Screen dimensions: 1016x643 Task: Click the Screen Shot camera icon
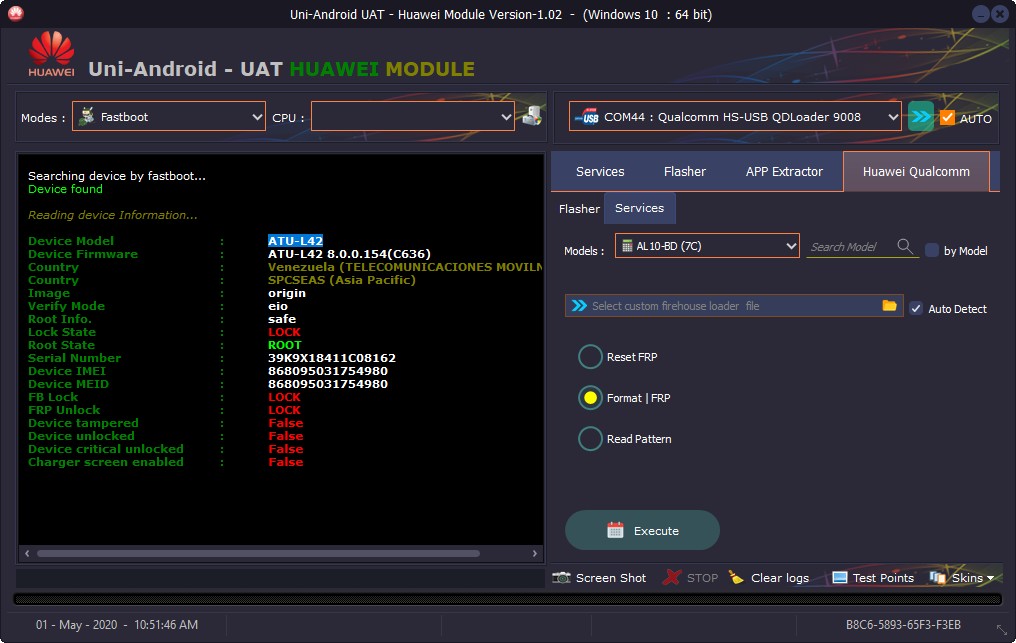(x=561, y=577)
